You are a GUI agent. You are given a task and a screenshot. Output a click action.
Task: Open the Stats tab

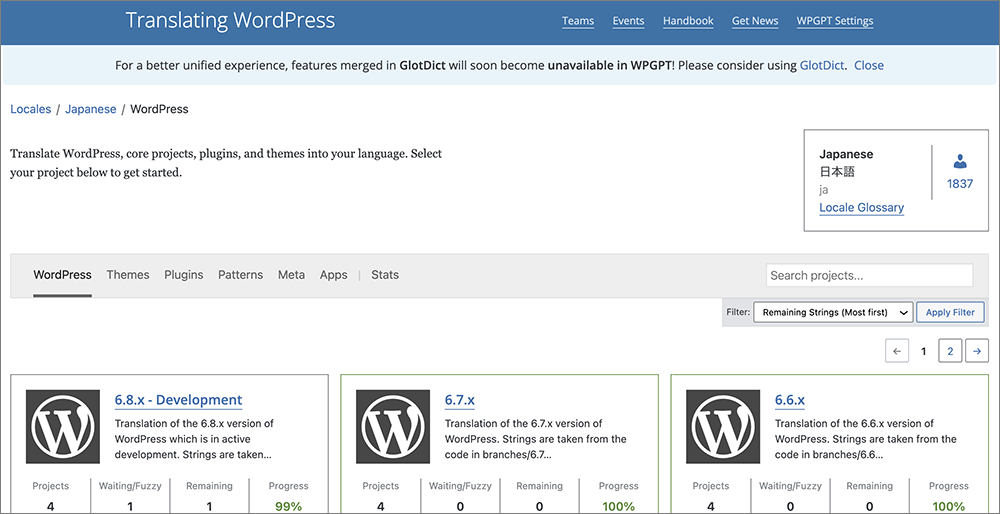385,275
